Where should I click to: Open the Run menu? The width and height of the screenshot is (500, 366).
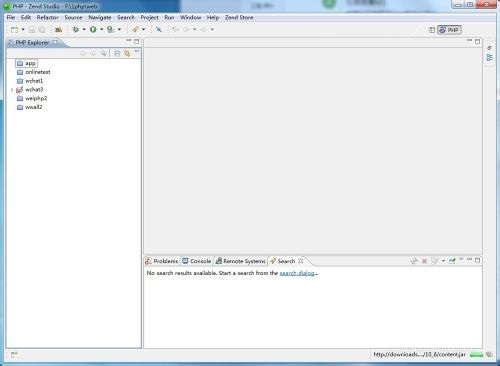(169, 17)
